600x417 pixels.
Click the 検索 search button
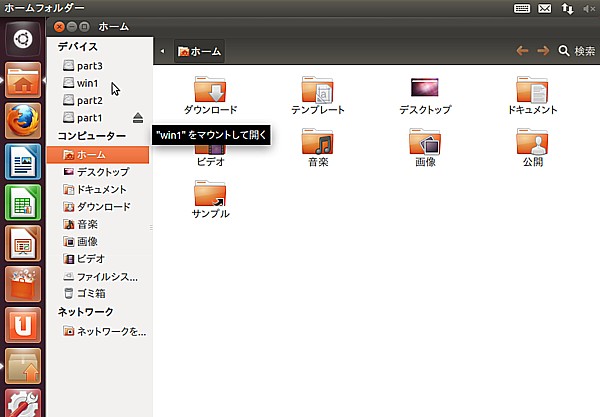click(576, 50)
